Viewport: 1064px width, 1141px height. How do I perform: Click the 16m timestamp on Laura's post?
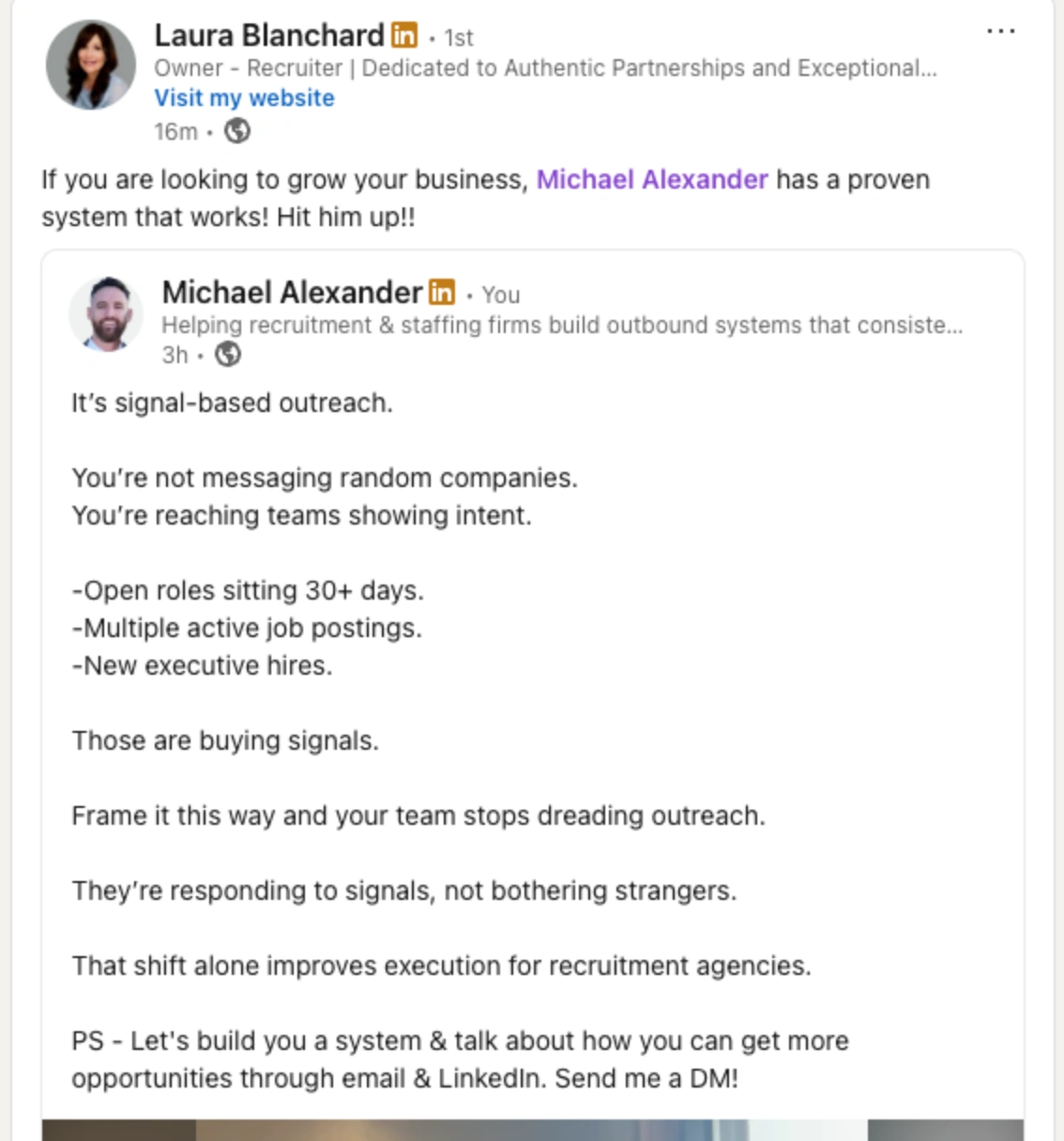point(175,132)
